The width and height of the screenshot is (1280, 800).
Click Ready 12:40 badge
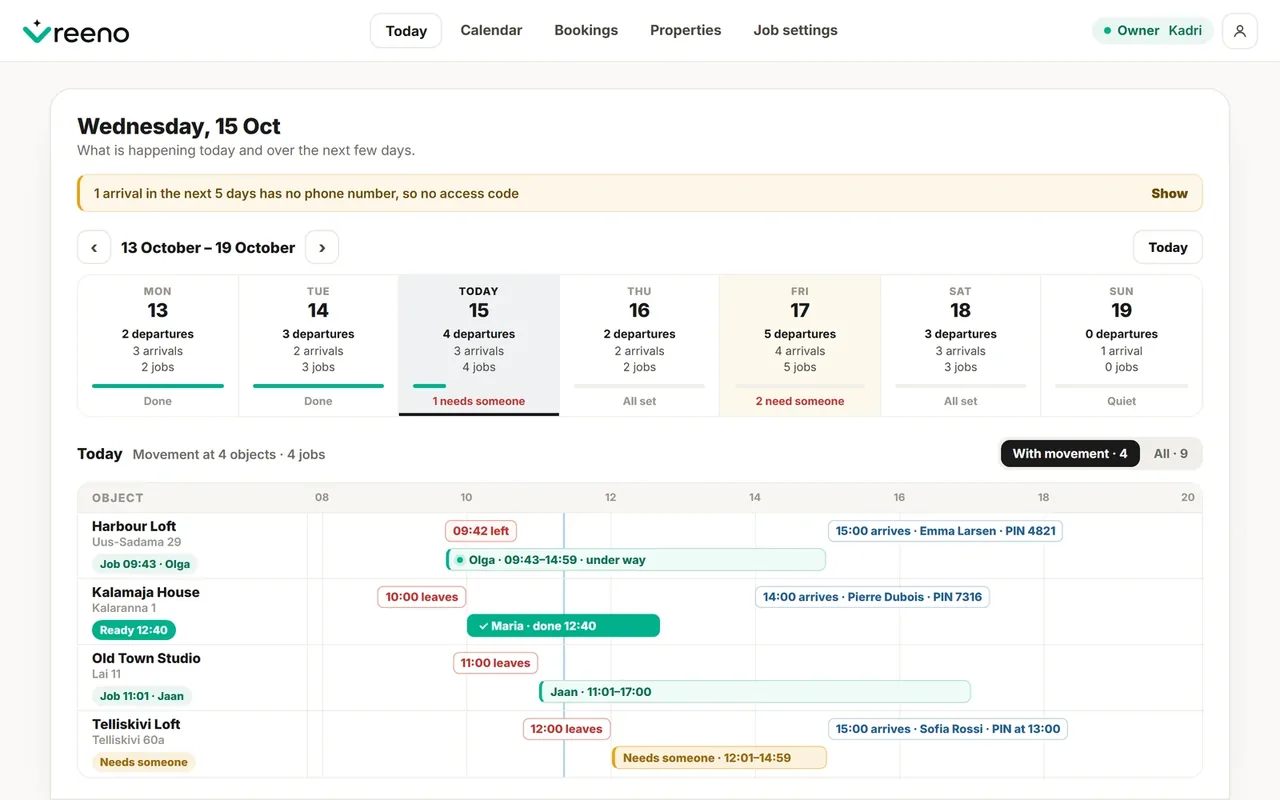134,630
